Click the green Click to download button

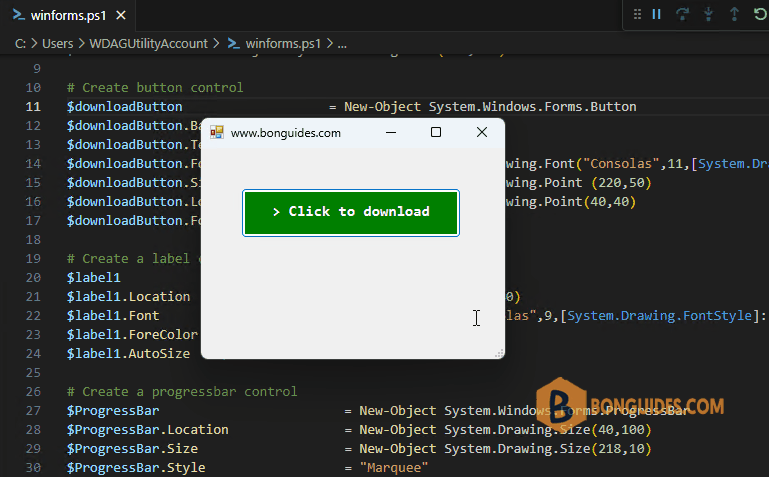(351, 213)
